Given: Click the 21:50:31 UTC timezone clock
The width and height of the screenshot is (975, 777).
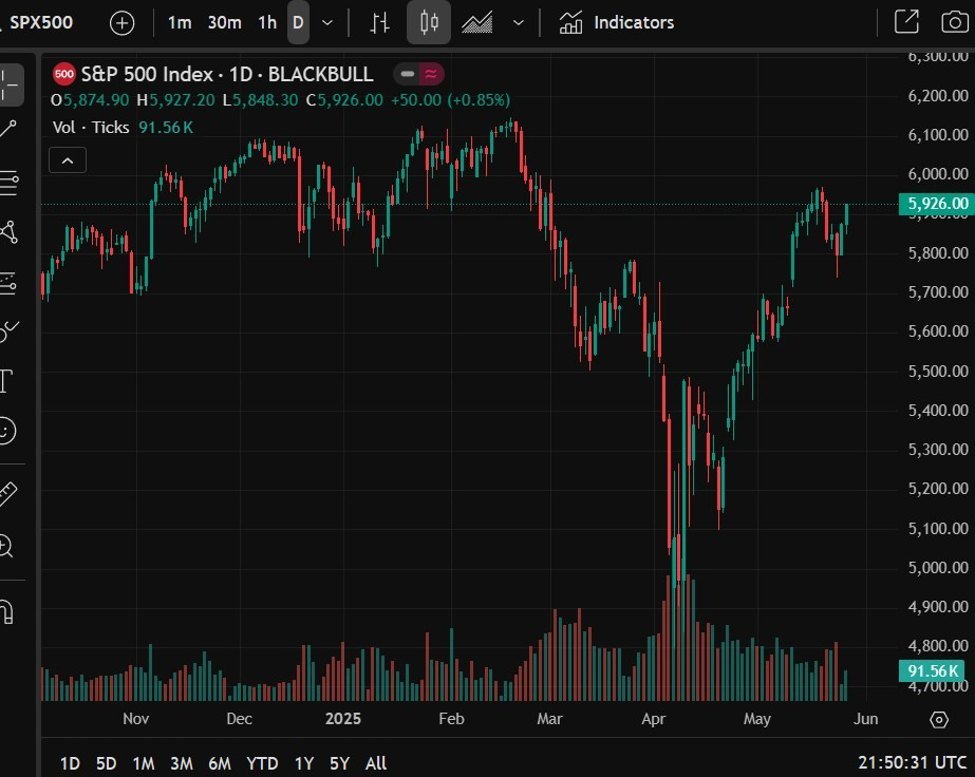Looking at the screenshot, I should pos(912,763).
